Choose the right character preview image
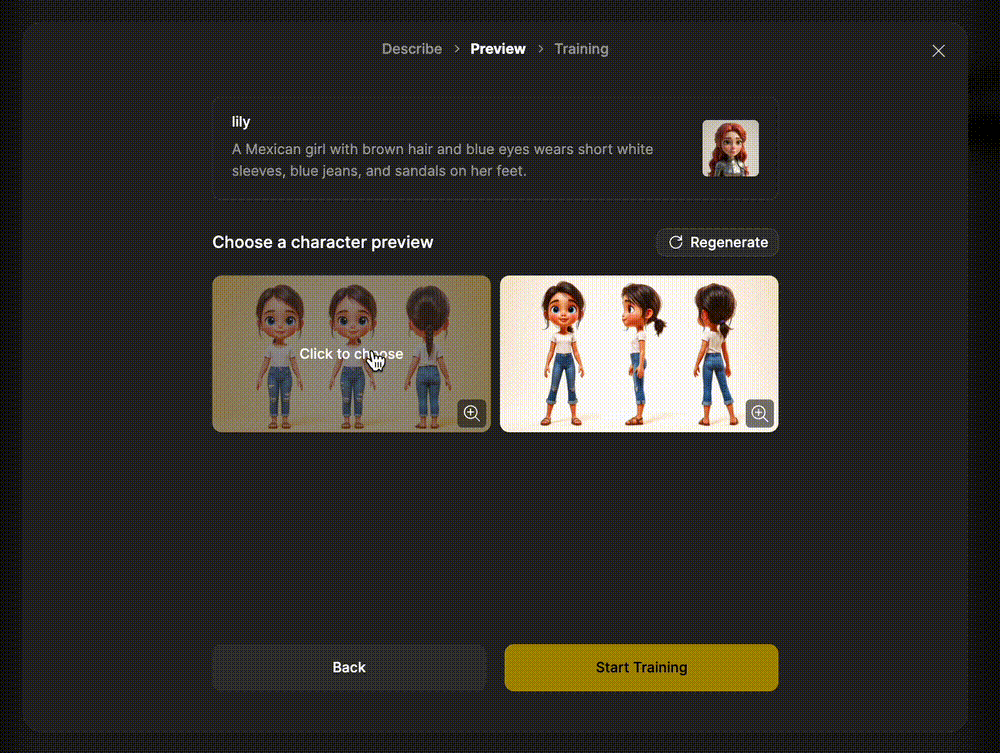The height and width of the screenshot is (753, 1000). [x=639, y=354]
